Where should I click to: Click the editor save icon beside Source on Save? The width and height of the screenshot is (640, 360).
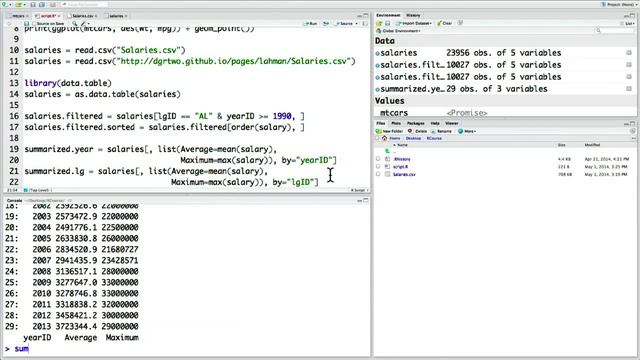(27, 24)
